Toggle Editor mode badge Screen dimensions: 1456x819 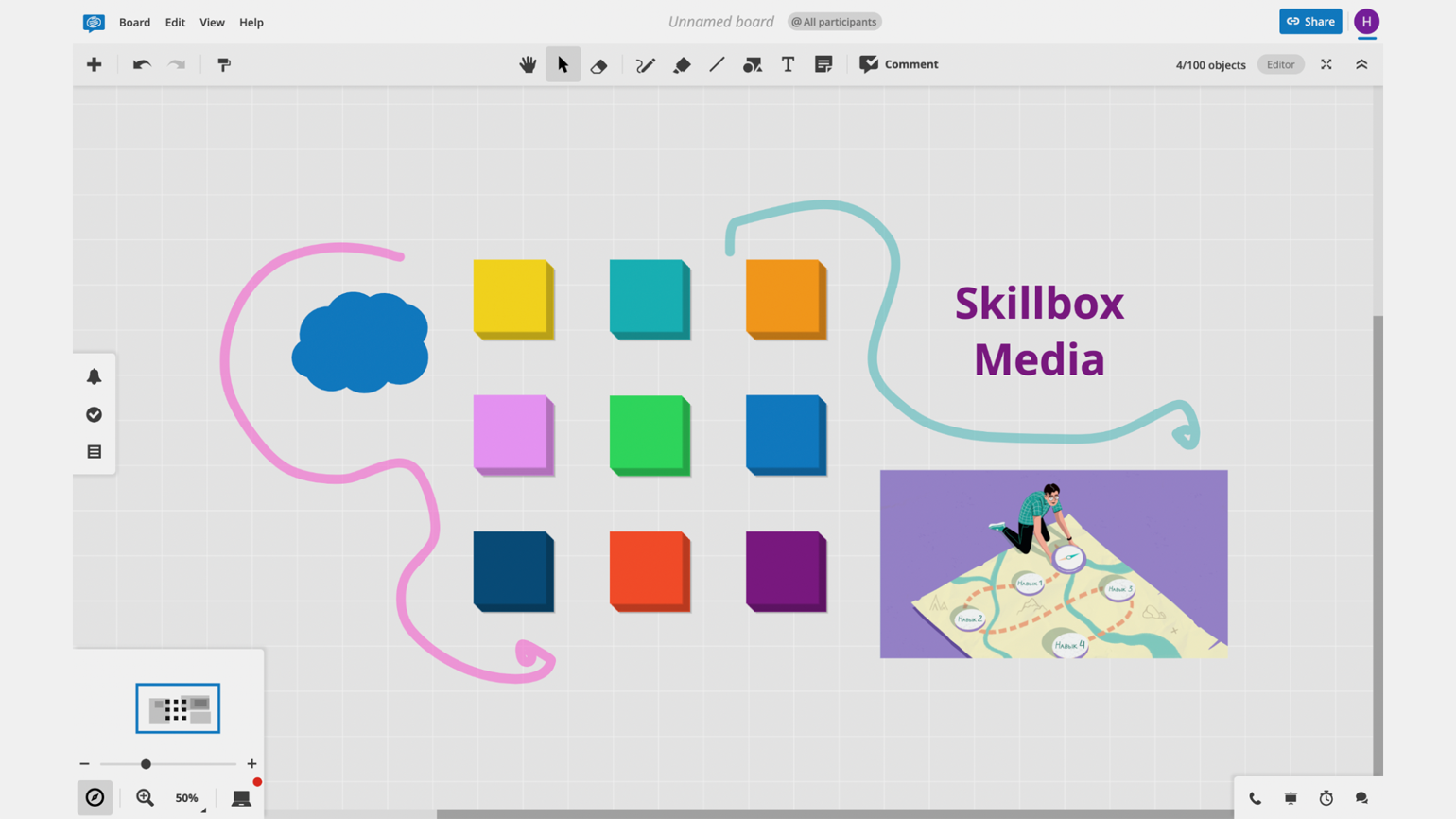(1280, 64)
